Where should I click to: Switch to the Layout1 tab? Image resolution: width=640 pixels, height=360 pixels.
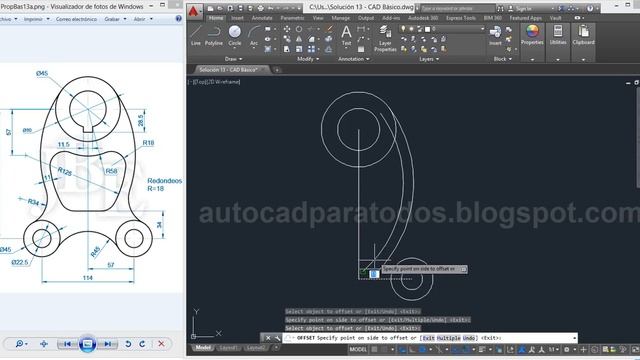pos(229,348)
